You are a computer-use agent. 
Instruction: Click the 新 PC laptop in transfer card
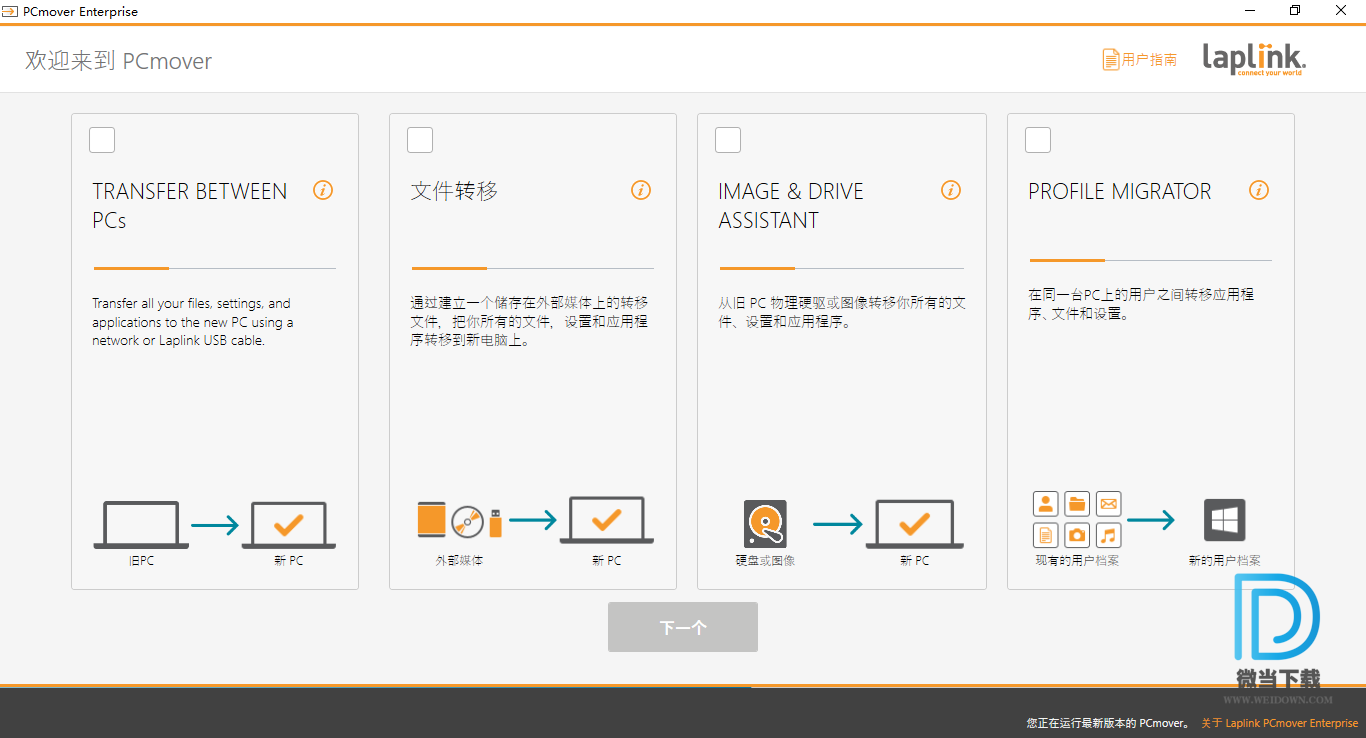coord(289,525)
